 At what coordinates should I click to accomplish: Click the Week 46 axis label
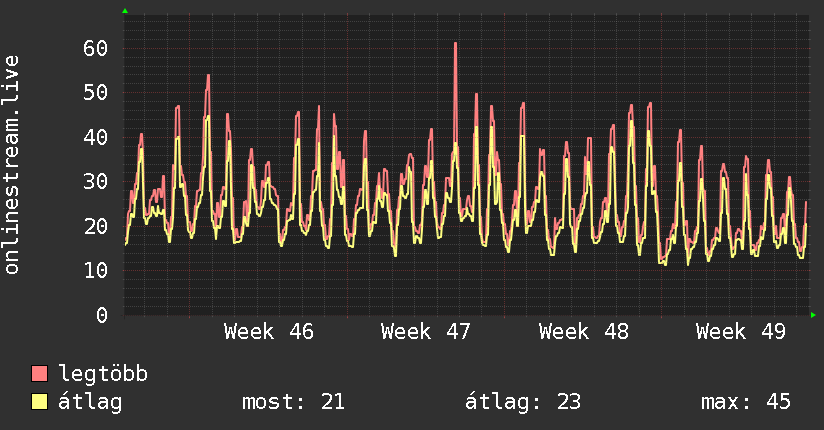click(269, 332)
